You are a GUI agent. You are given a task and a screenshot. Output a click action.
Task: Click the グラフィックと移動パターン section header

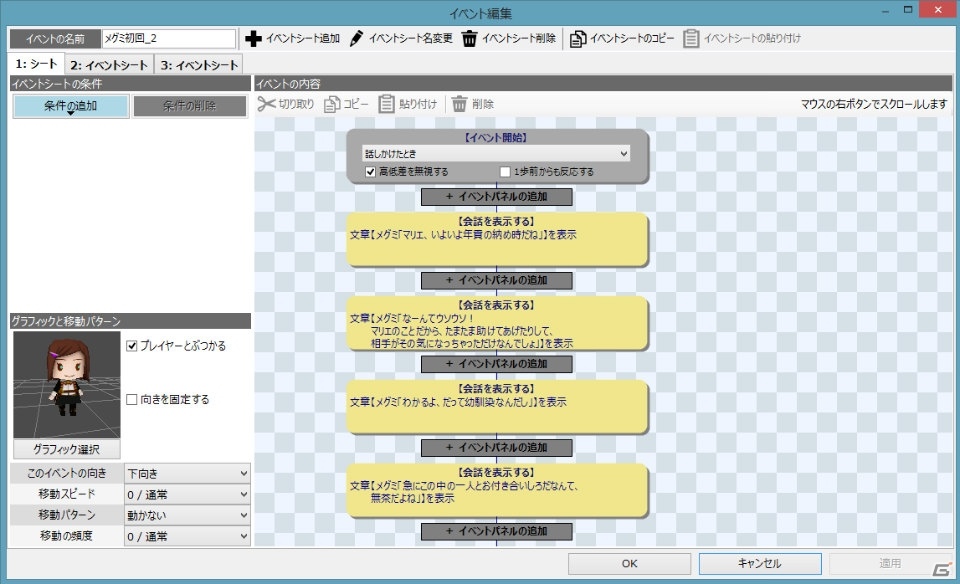[x=130, y=321]
